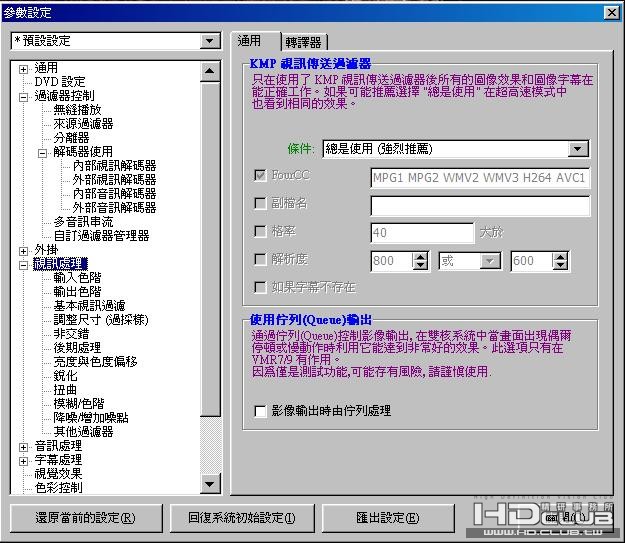Click the FourCC codec list field
Viewport: 625px width, 543px height.
(x=480, y=177)
